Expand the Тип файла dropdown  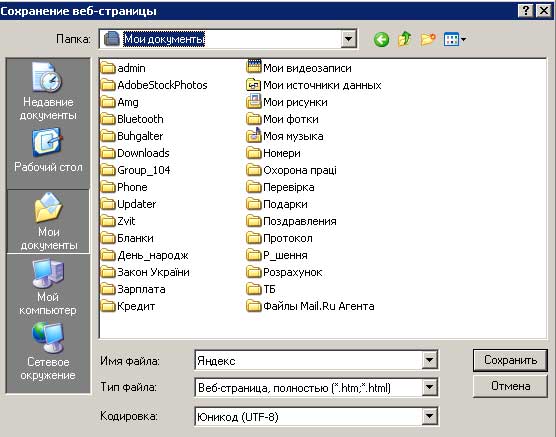(429, 387)
